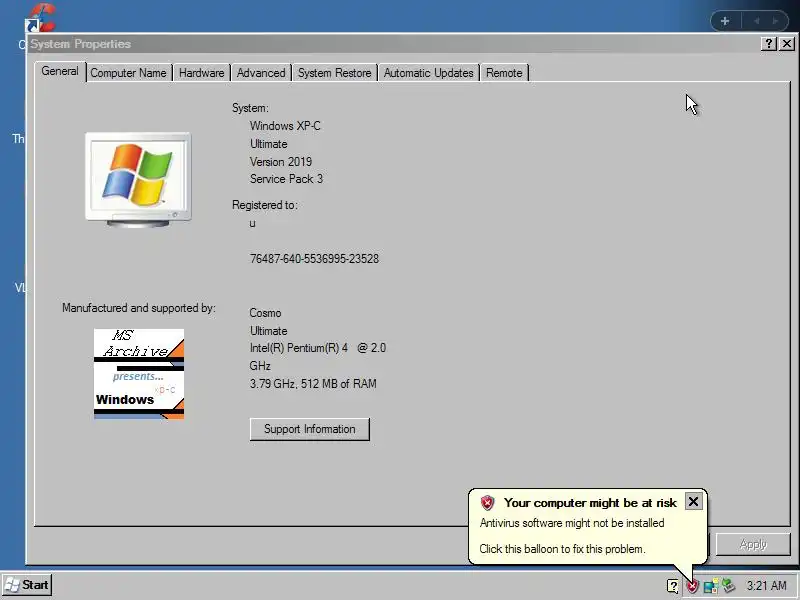Click the red security shield tray icon
Screen dimensions: 800x600
(x=692, y=586)
